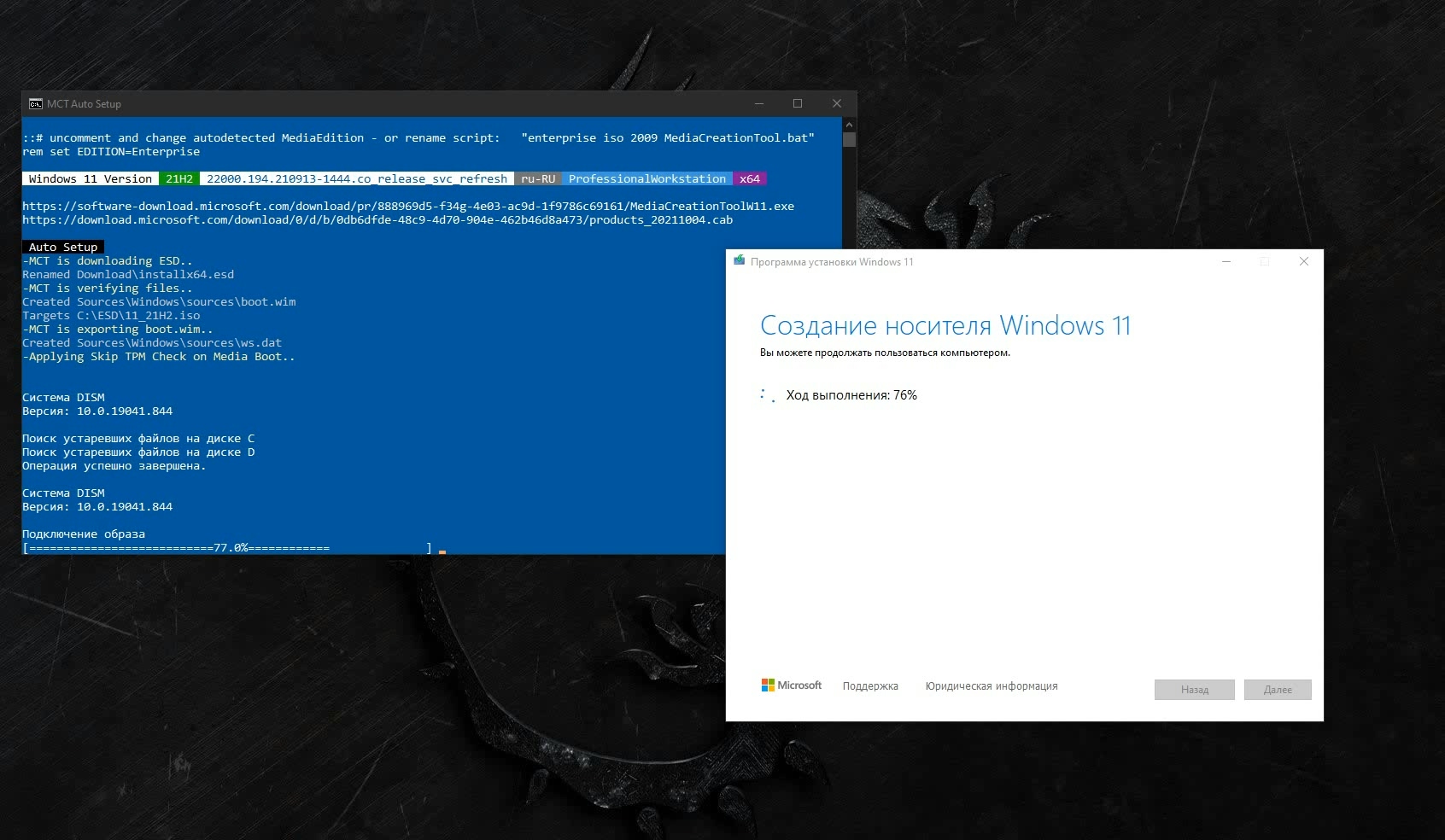This screenshot has width=1445, height=840.
Task: Click Программа установки Windows 11 title text
Action: (832, 262)
